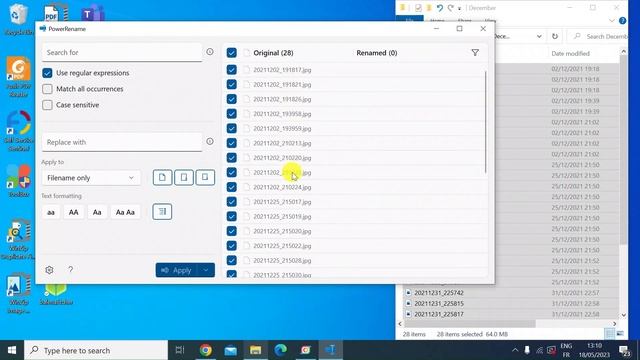Image resolution: width=640 pixels, height=360 pixels.
Task: Select file 20211231_225742 in Explorer
Action: pyautogui.click(x=439, y=293)
